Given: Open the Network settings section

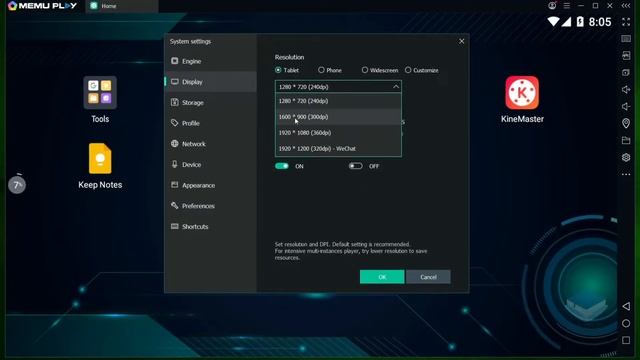Looking at the screenshot, I should tap(211, 144).
